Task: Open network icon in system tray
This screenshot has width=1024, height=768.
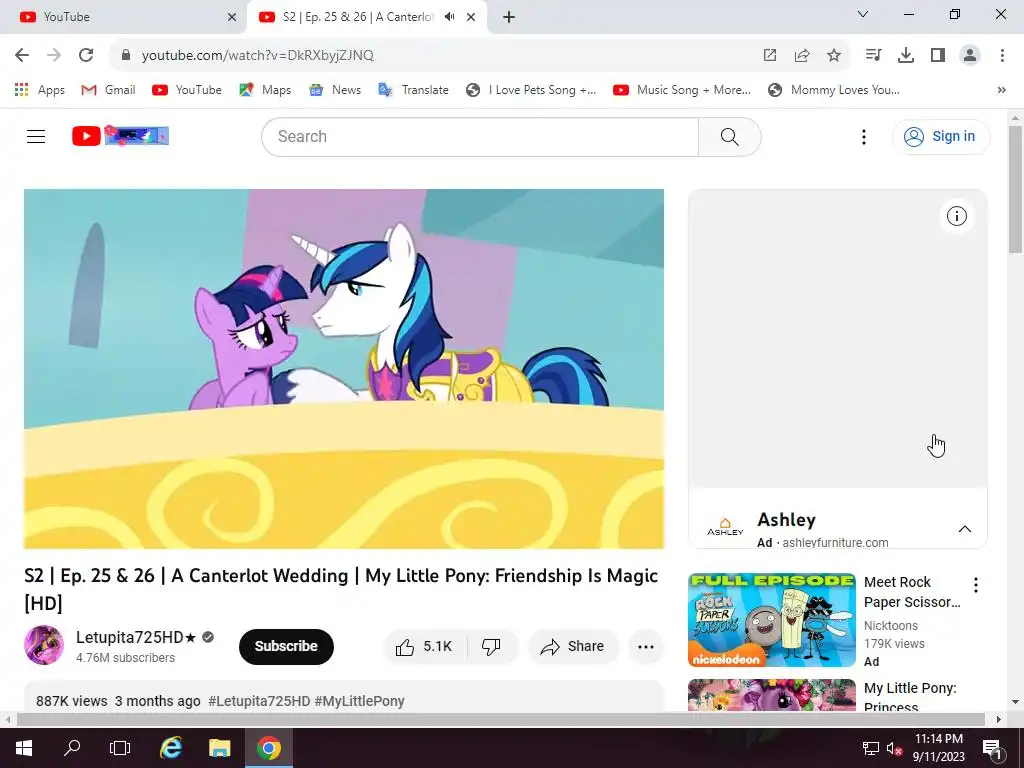Action: (871, 748)
